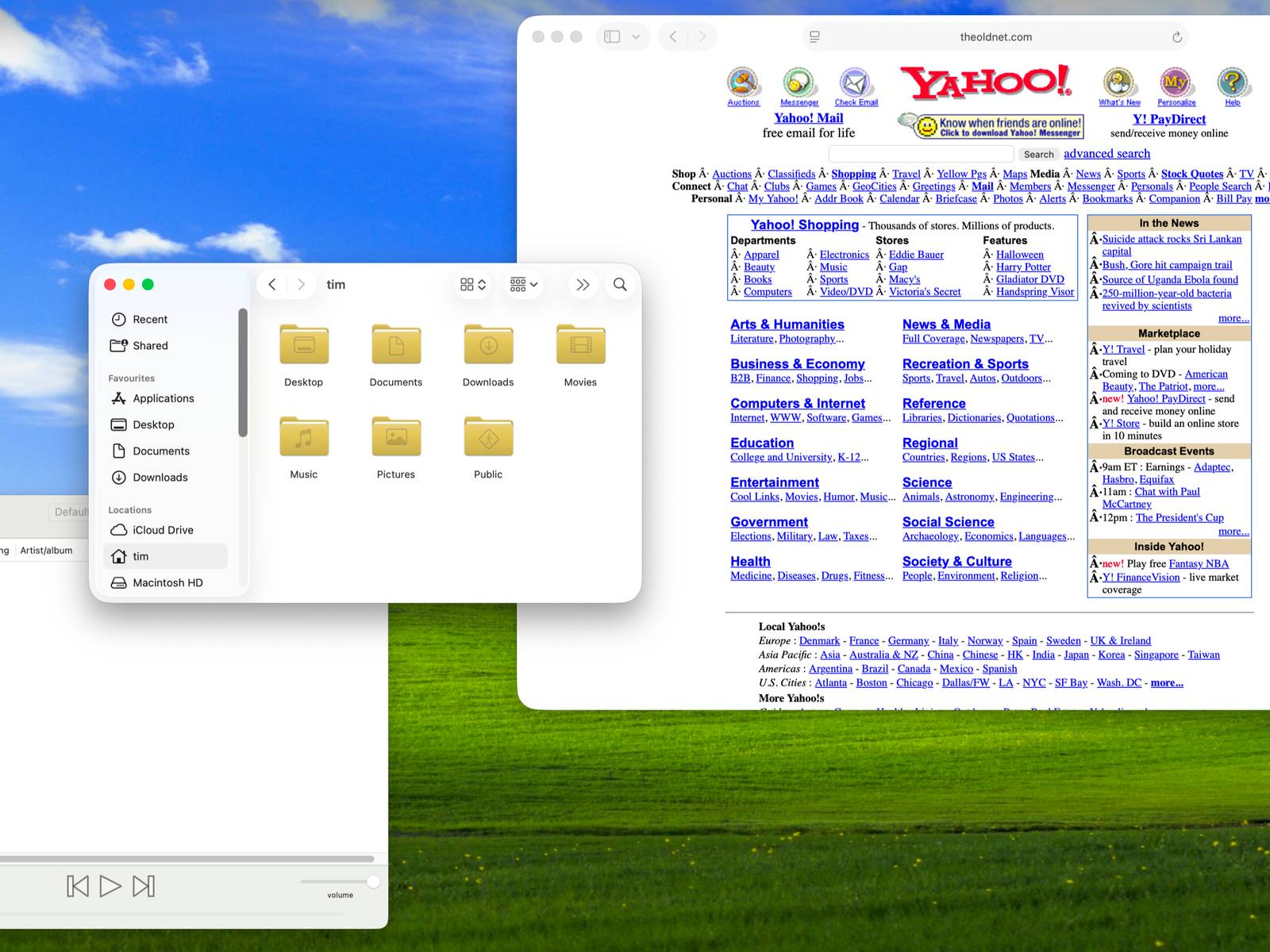The width and height of the screenshot is (1270, 952).
Task: Skip to next track in player
Action: pos(144,886)
